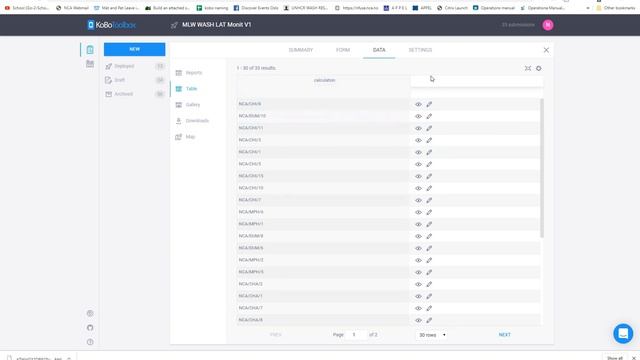Select the NCA/CHI/1 row cell

322,152
